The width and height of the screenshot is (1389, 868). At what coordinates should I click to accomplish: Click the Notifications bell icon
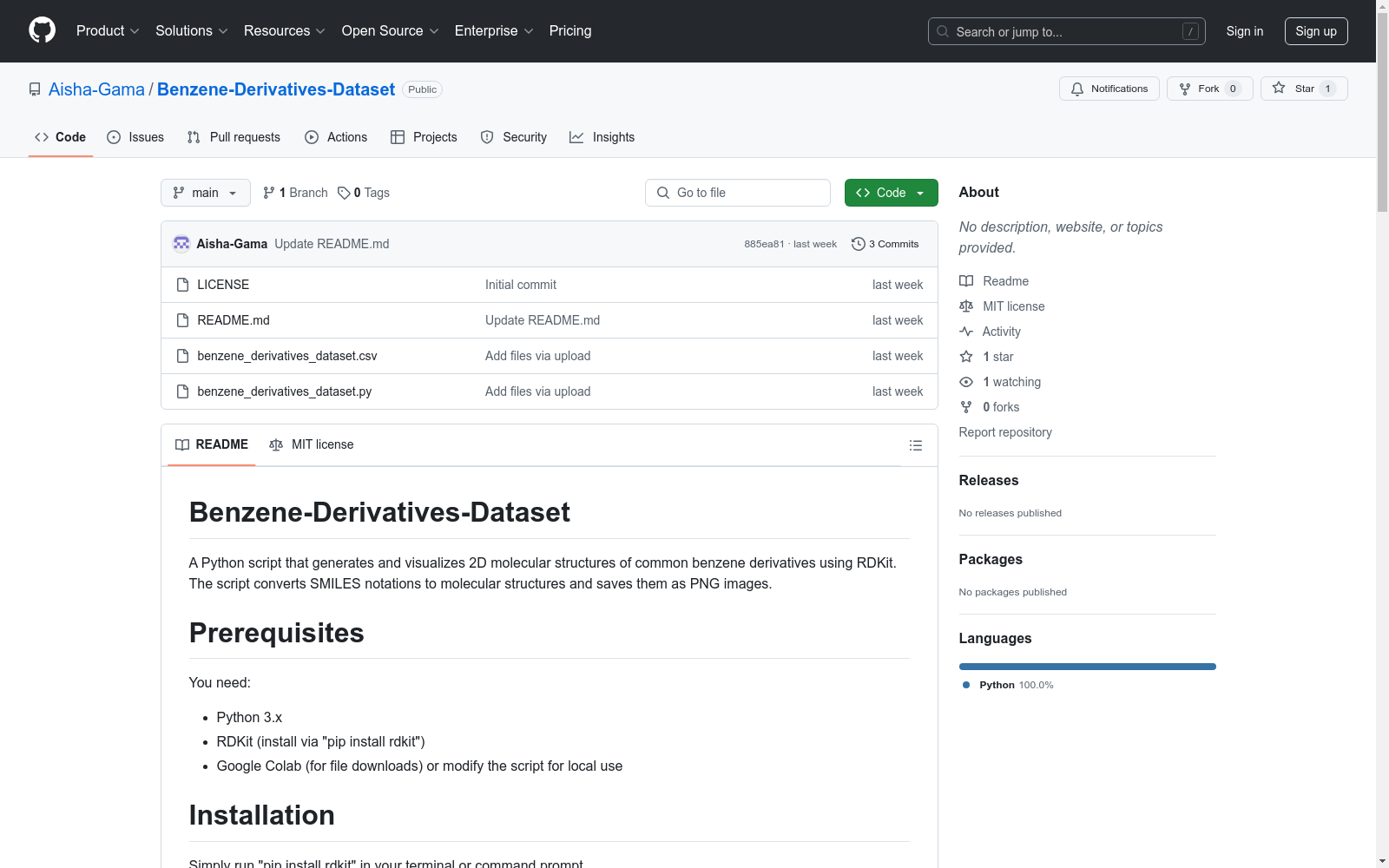1077,89
